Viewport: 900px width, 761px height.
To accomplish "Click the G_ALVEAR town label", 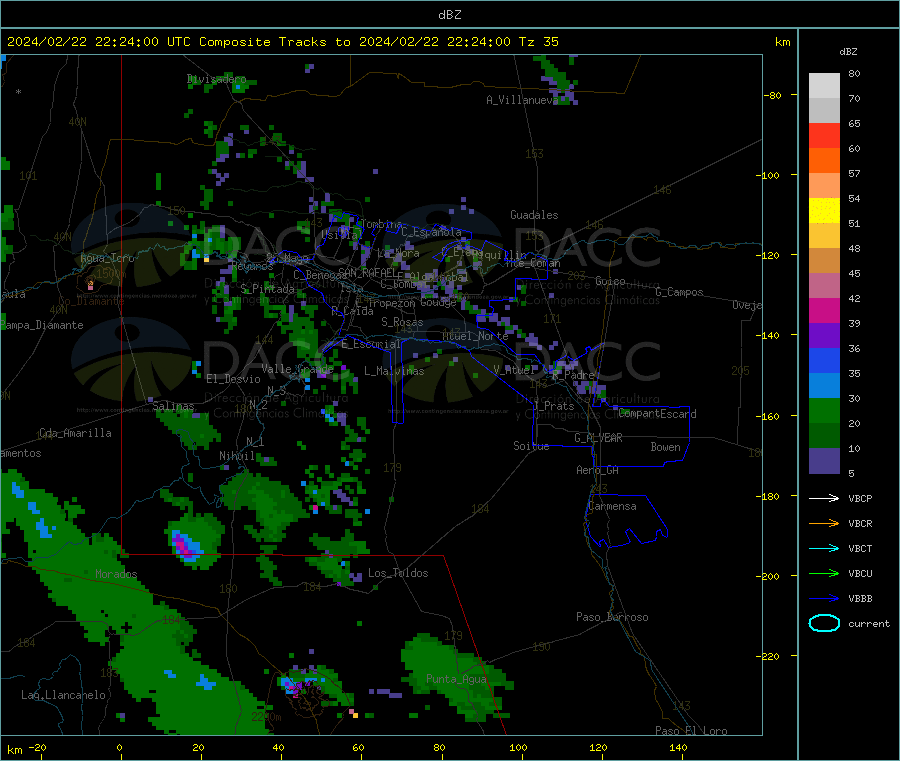I will (x=598, y=438).
